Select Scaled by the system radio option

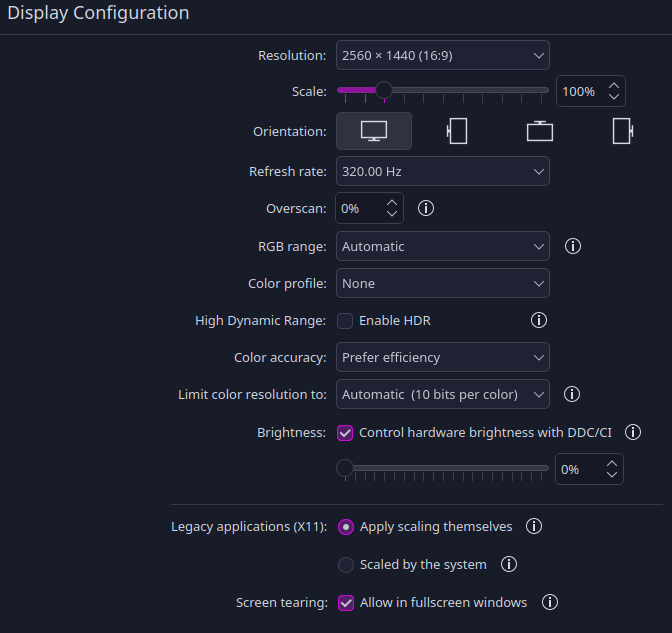click(345, 565)
